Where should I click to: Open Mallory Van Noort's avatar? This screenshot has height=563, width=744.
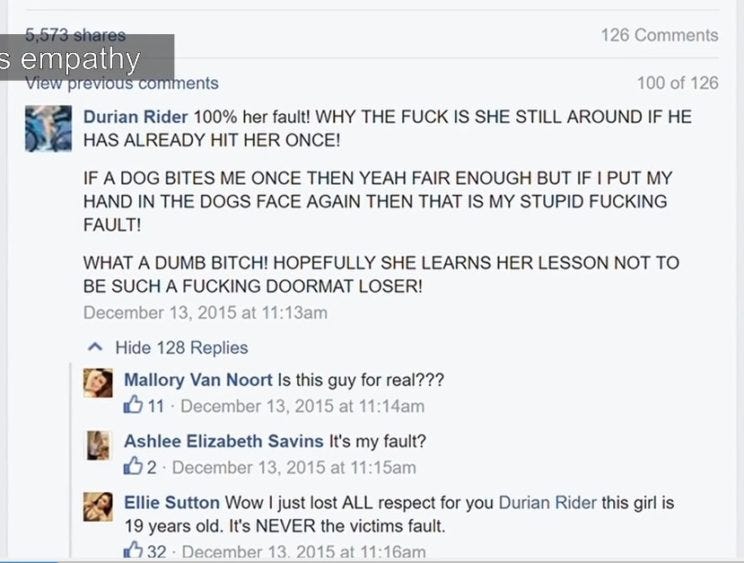coord(98,383)
